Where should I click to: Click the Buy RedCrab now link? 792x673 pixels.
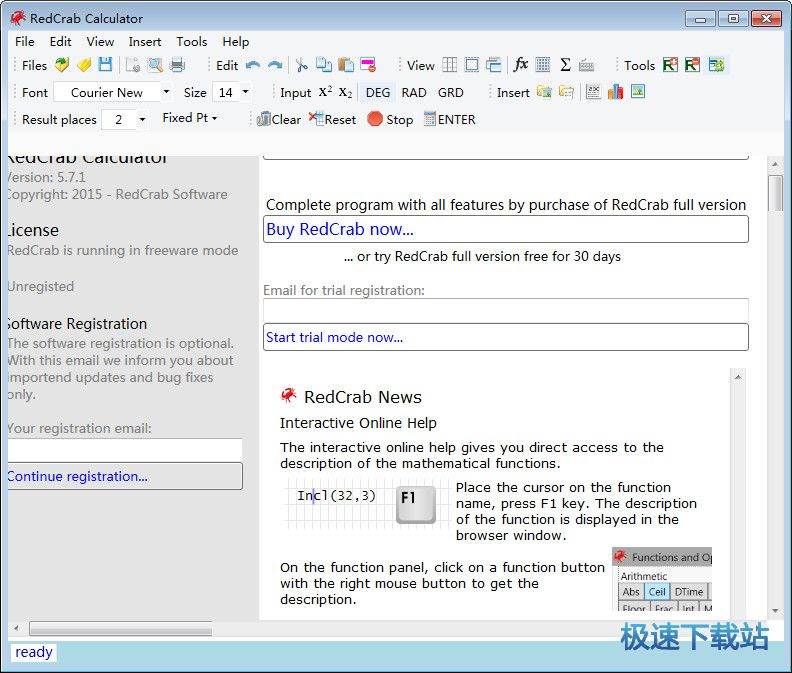click(340, 229)
